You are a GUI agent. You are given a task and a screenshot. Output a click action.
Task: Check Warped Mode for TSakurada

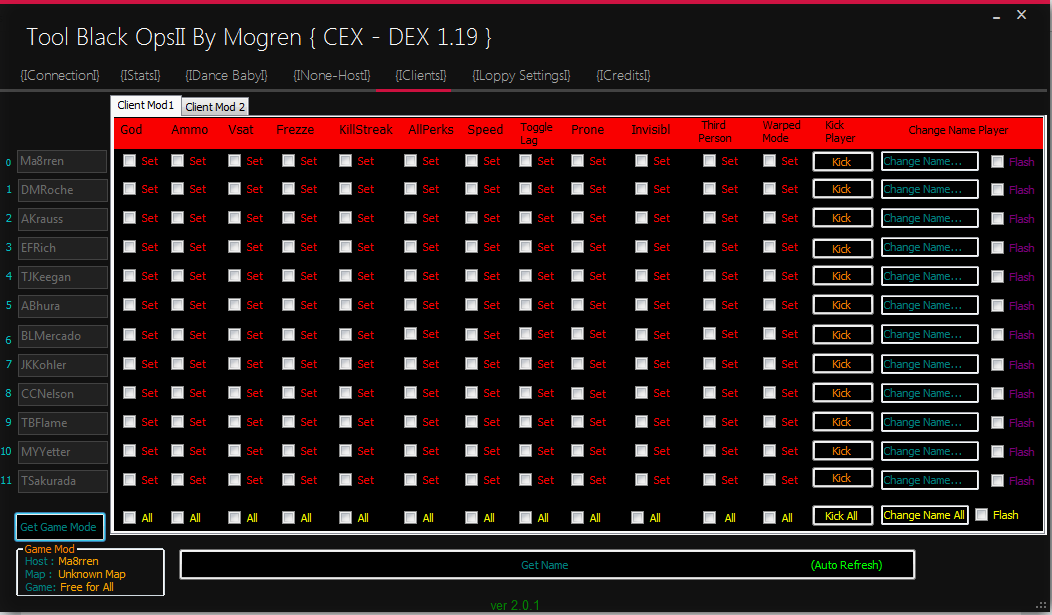(770, 480)
